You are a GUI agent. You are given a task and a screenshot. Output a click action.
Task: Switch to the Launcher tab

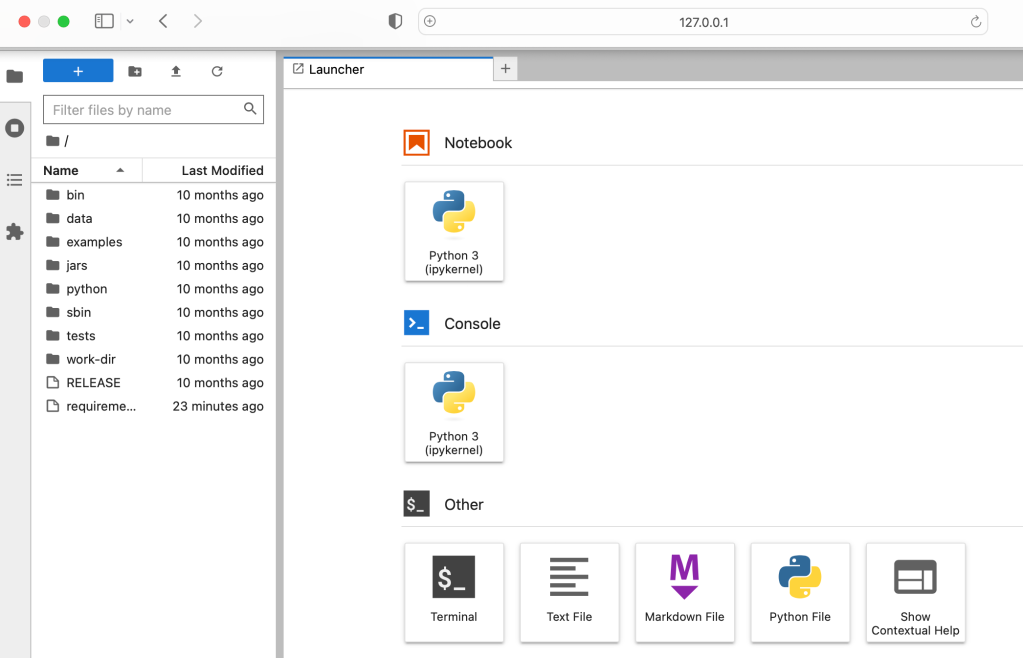tap(340, 68)
